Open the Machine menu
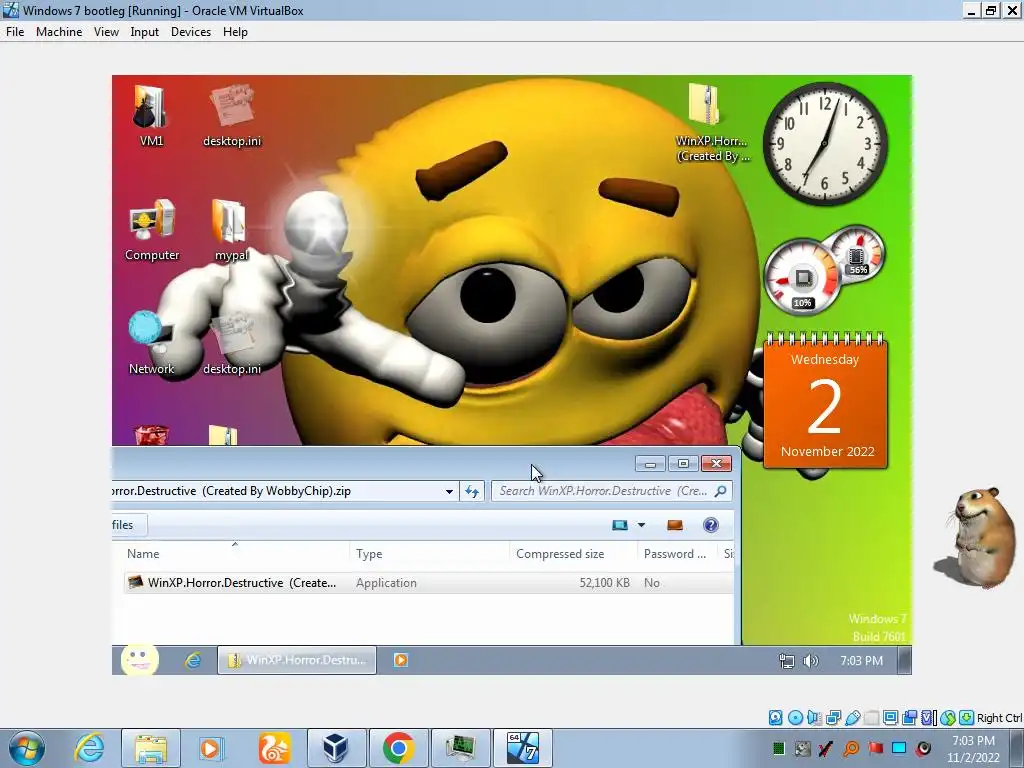 tap(59, 31)
